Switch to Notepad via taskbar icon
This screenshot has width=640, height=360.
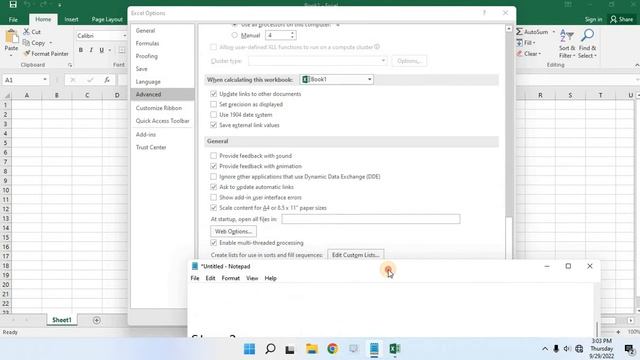pos(374,349)
